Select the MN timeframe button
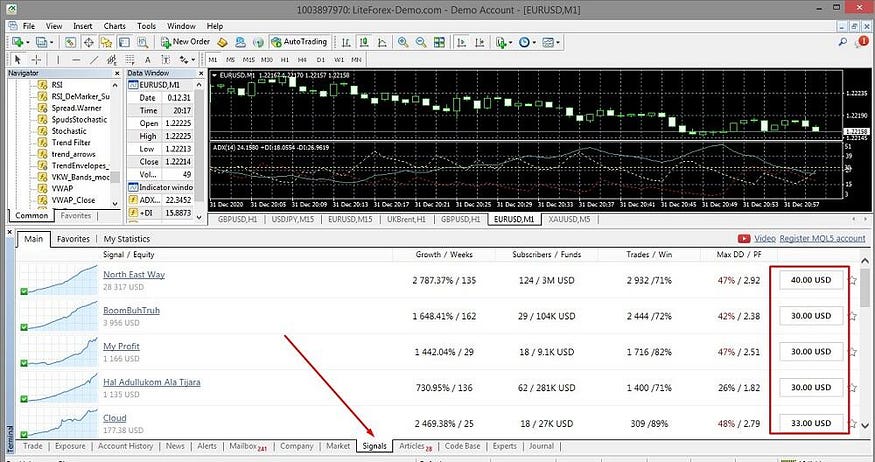This screenshot has width=875, height=462. 357,60
